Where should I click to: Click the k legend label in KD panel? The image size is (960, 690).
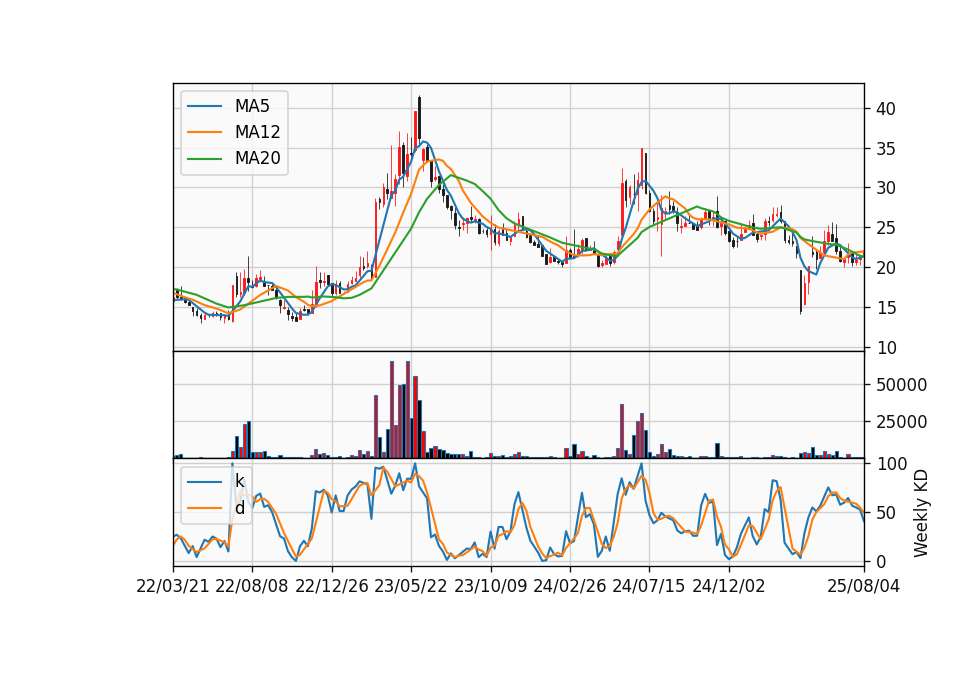239,481
